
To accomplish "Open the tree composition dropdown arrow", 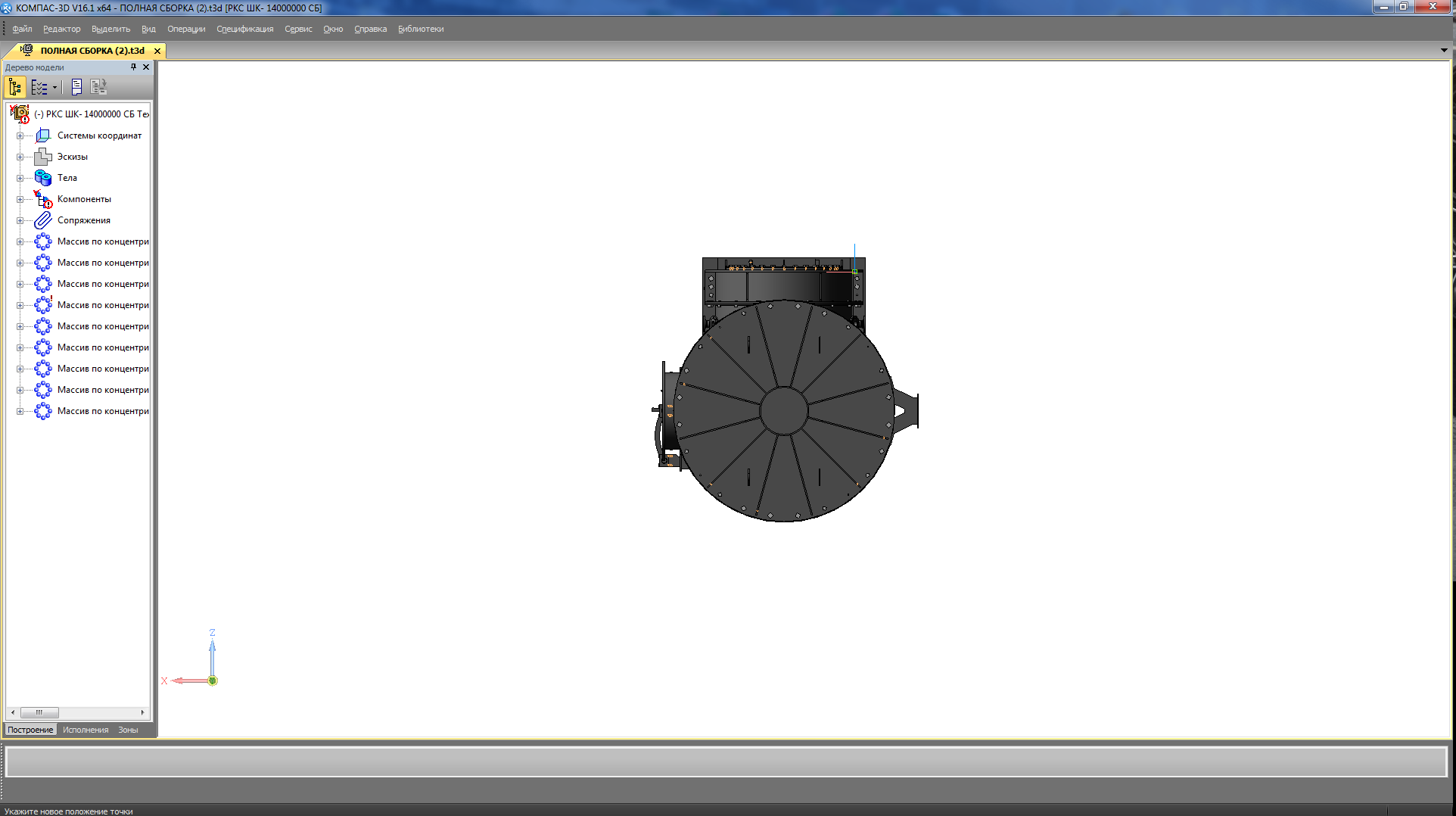I will pyautogui.click(x=54, y=88).
